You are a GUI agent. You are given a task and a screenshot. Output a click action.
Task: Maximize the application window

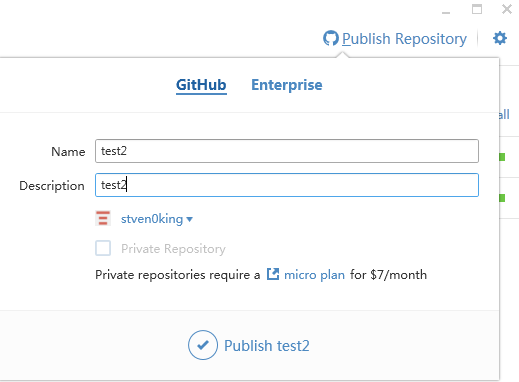477,9
